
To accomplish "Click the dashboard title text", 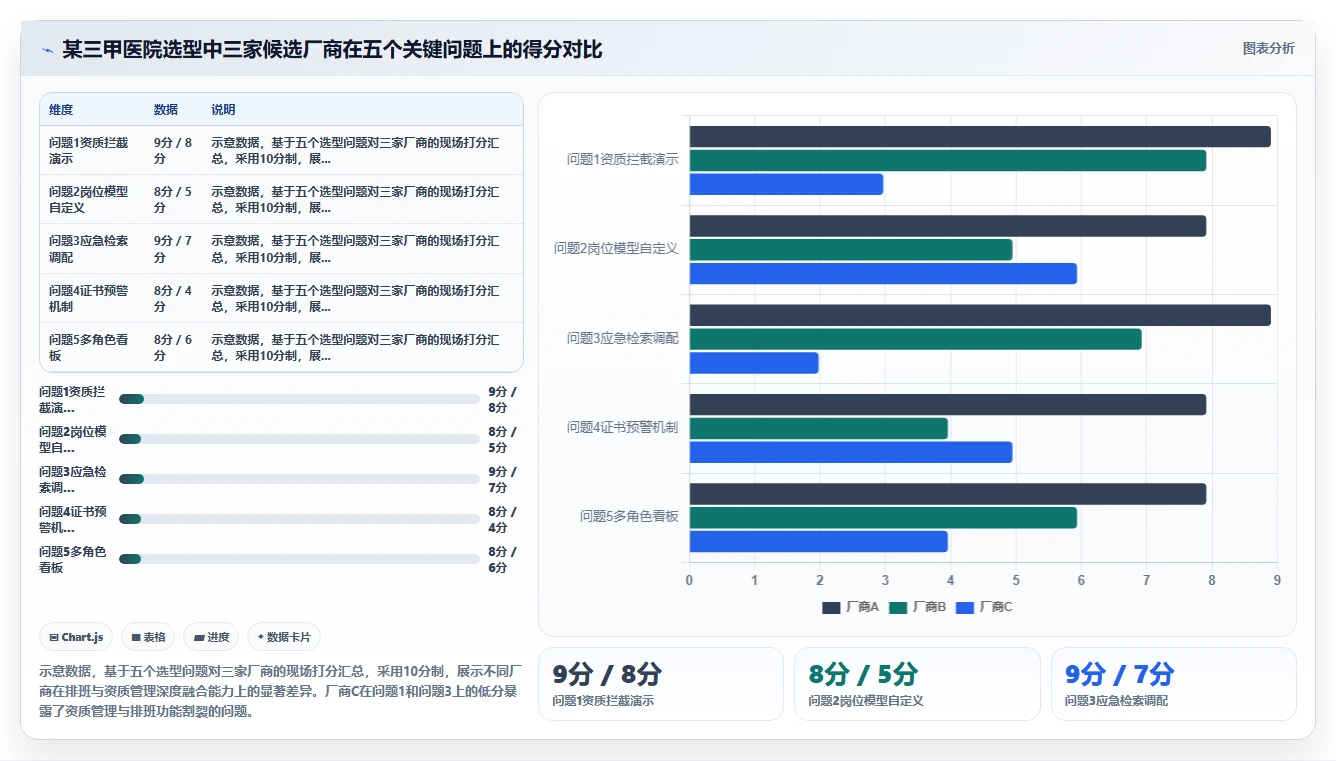I will pyautogui.click(x=332, y=50).
